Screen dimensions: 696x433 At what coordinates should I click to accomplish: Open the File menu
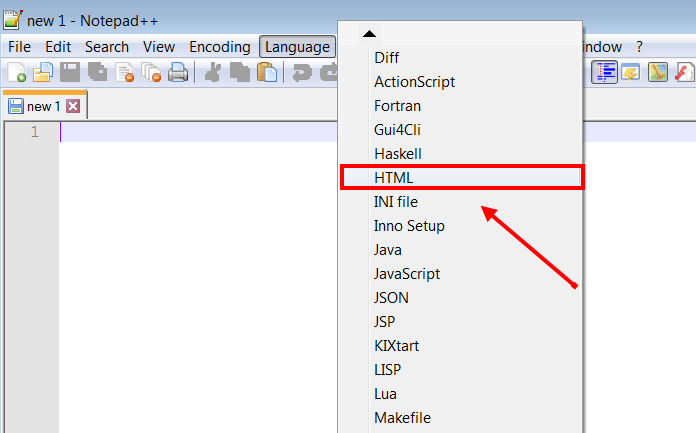click(19, 47)
